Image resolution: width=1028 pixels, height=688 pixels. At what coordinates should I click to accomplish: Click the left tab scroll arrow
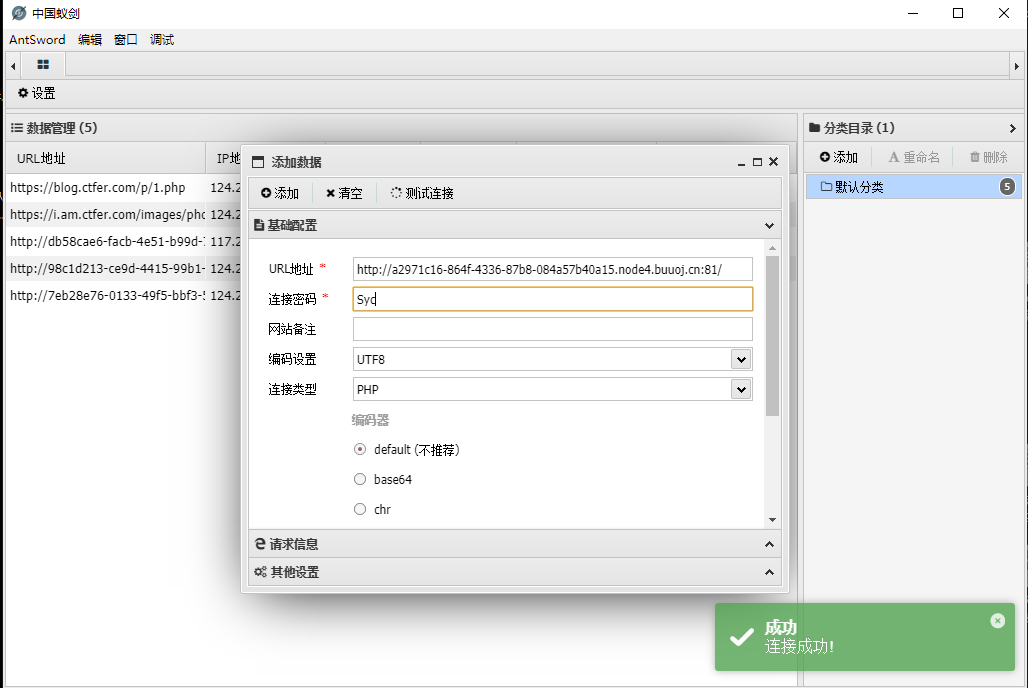point(13,66)
